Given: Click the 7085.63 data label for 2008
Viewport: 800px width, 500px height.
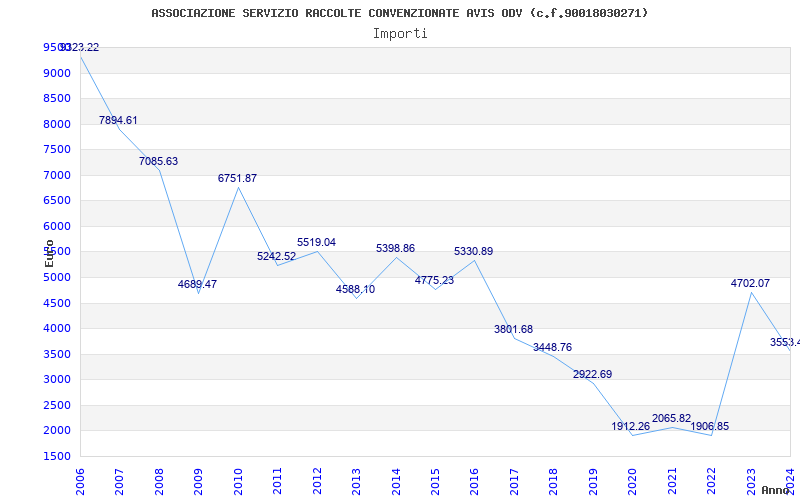Looking at the screenshot, I should pyautogui.click(x=158, y=161).
